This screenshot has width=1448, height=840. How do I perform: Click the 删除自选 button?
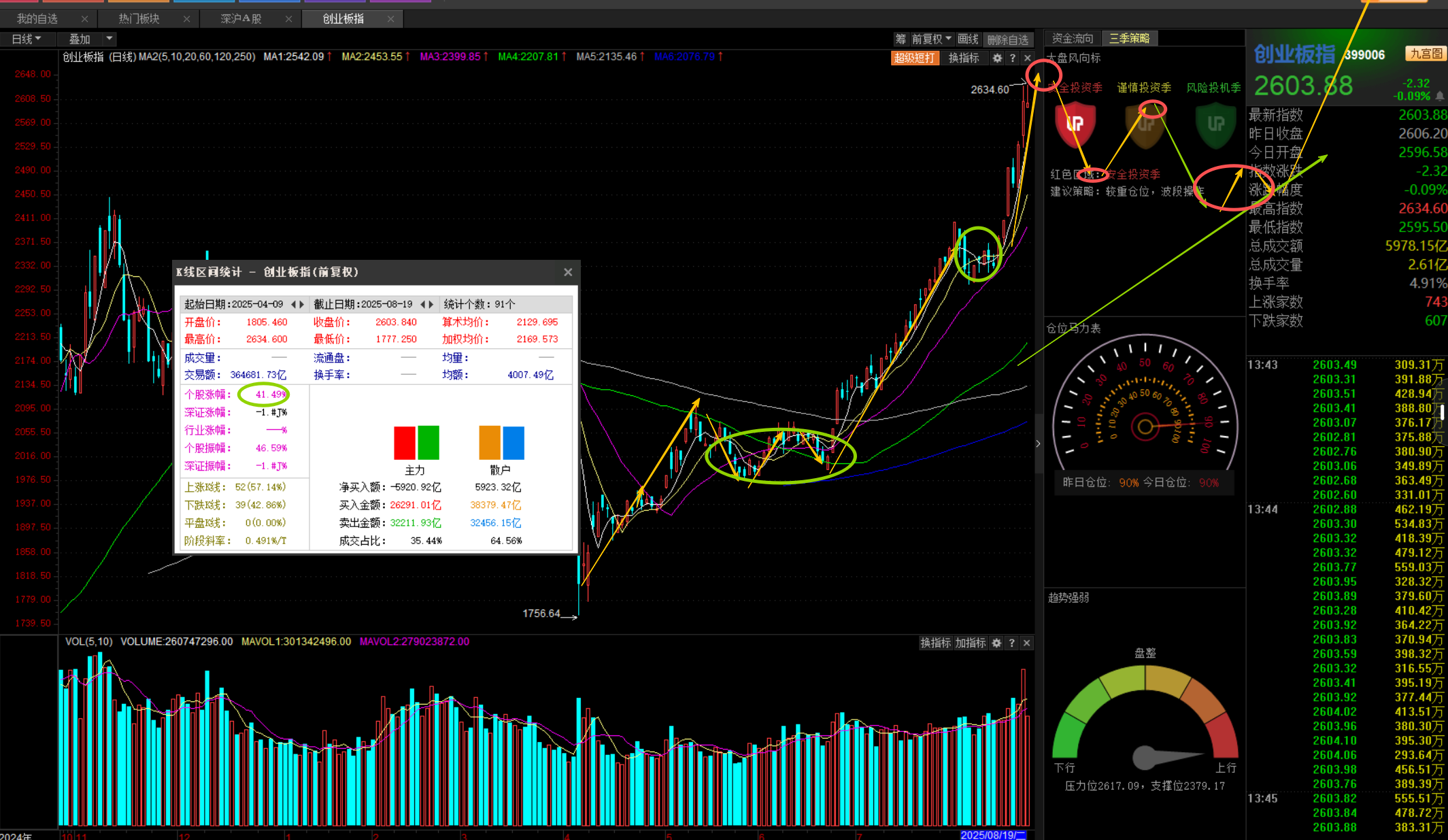point(1007,39)
